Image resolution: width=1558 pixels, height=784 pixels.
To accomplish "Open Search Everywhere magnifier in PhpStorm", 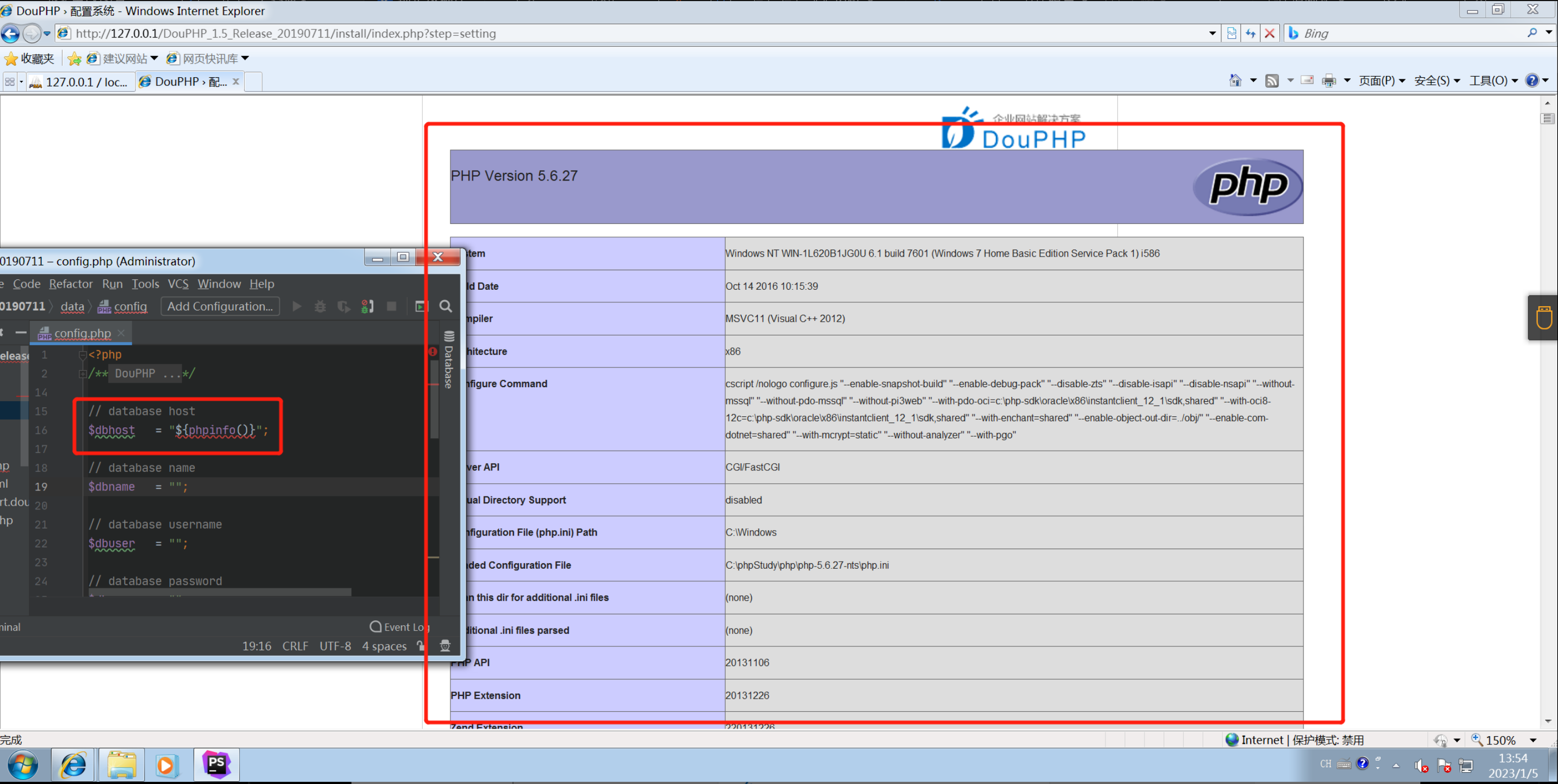I will [446, 307].
